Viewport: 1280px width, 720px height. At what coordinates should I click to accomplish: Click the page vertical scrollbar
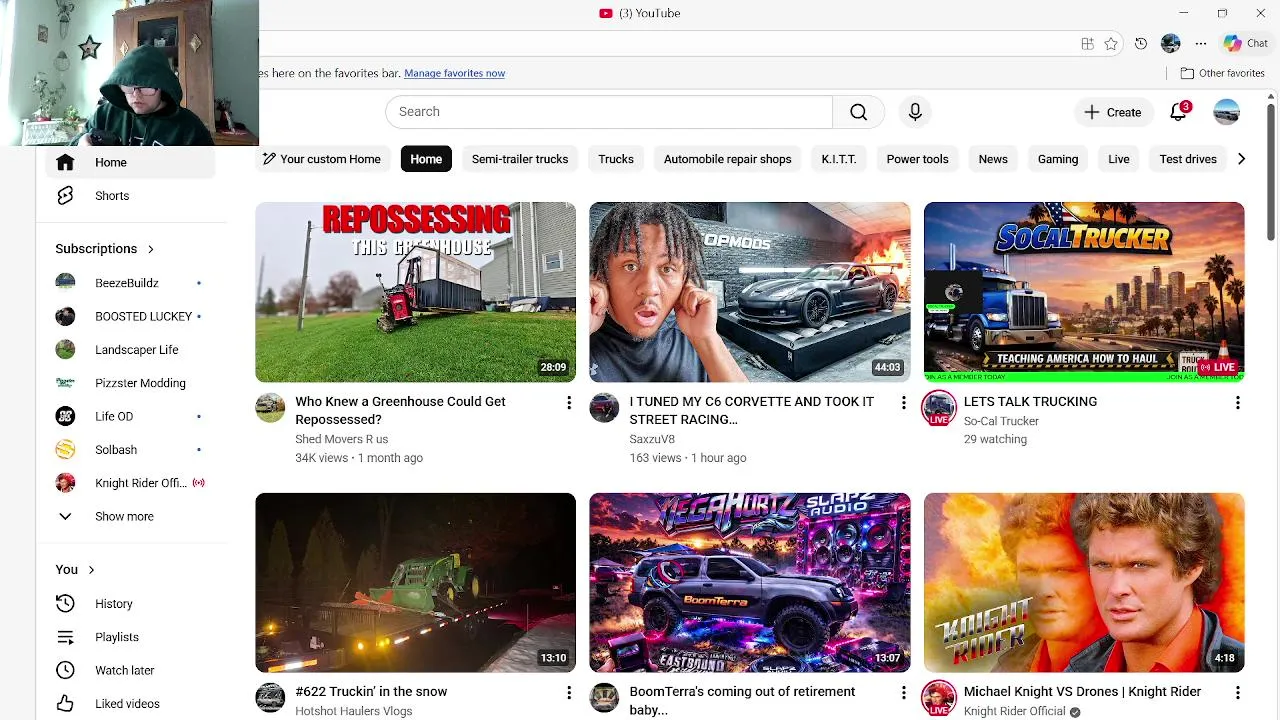click(x=1272, y=170)
